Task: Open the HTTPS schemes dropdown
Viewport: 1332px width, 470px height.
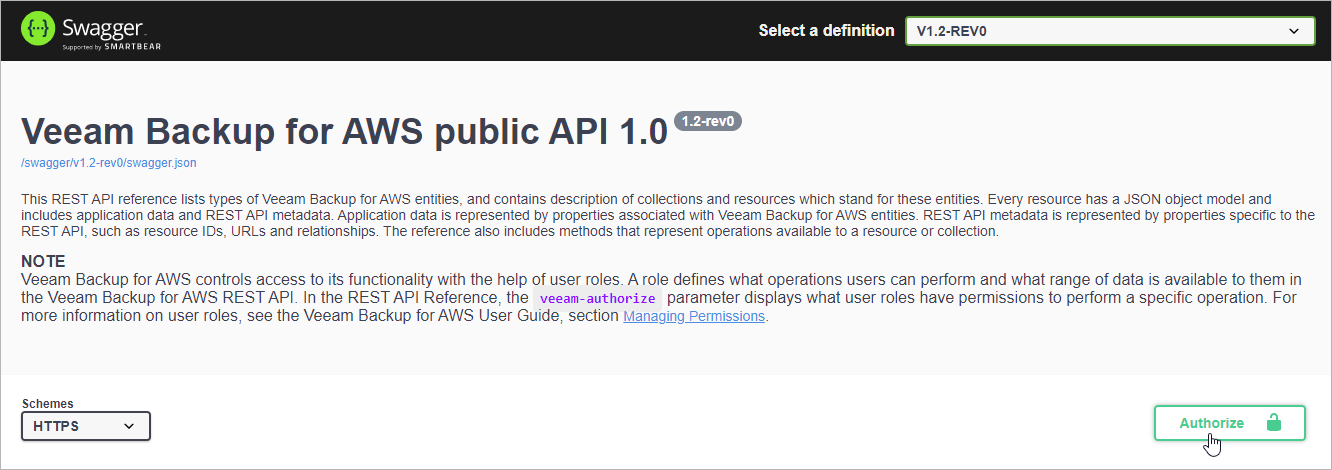Action: pyautogui.click(x=85, y=426)
